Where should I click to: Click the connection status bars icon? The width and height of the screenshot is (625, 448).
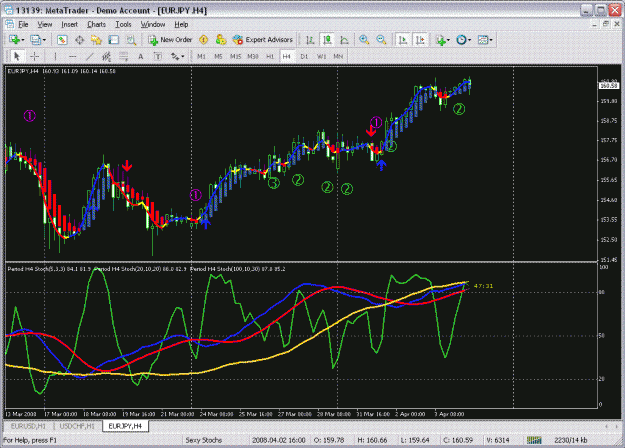tap(534, 440)
